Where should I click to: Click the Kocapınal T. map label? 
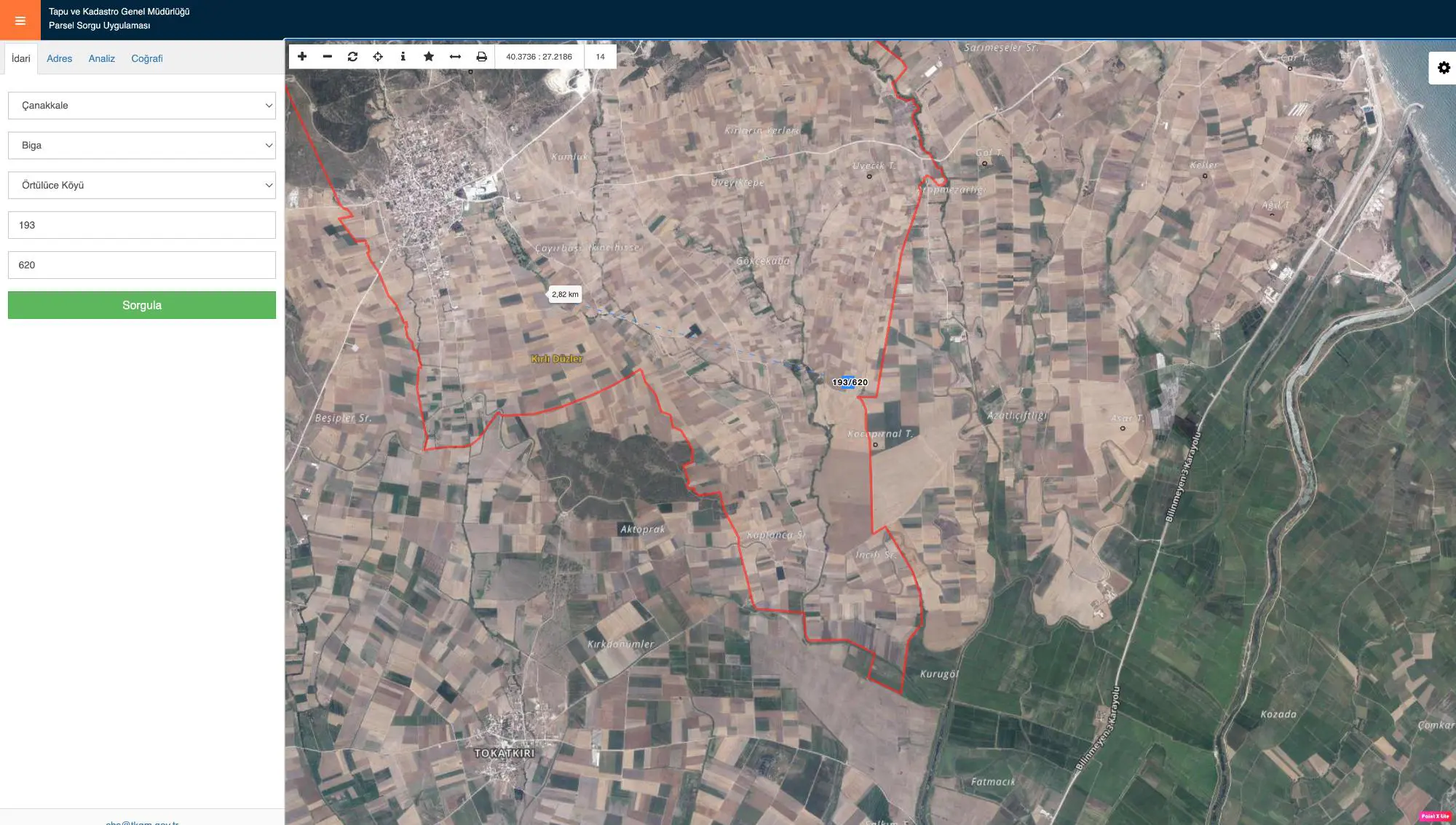880,433
